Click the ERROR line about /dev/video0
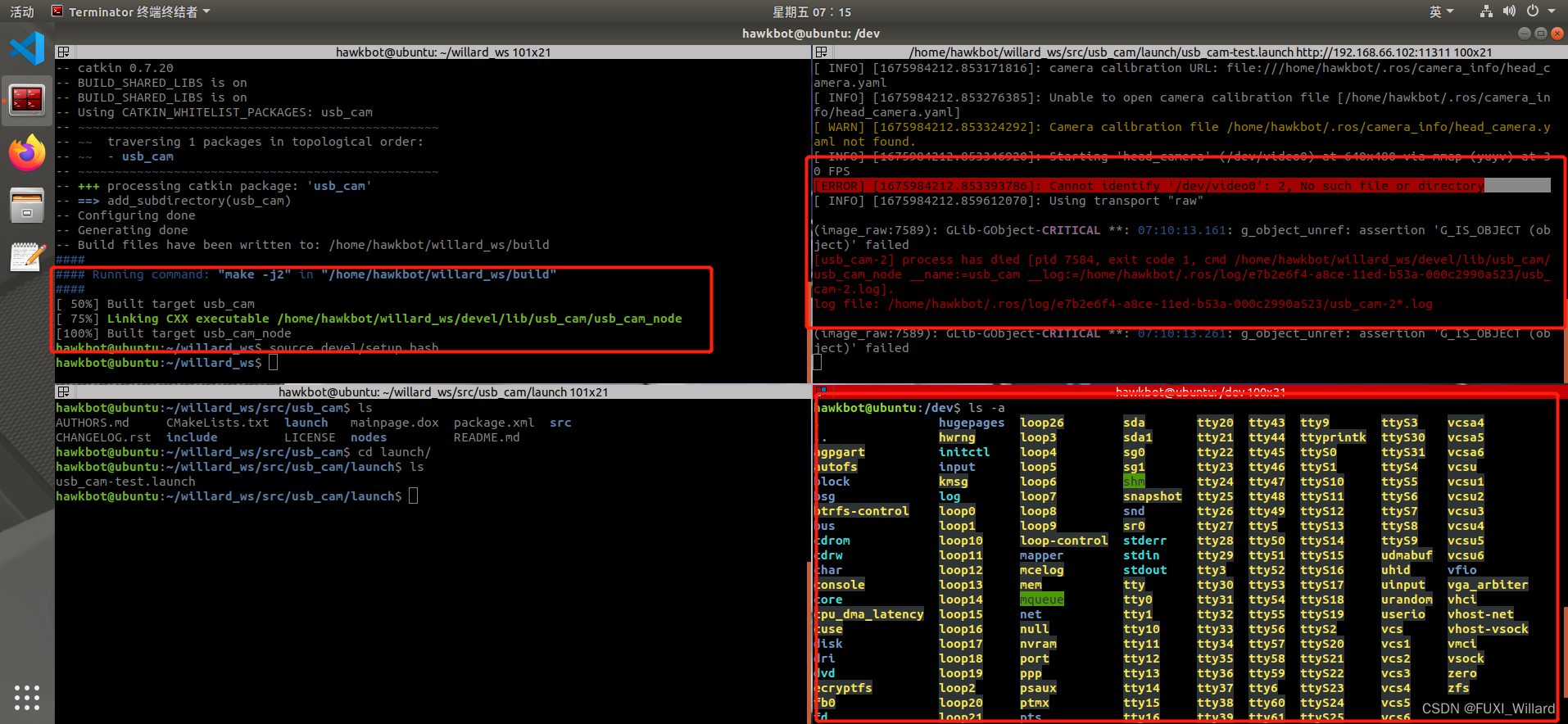Viewport: 1568px width, 724px height. (1149, 186)
